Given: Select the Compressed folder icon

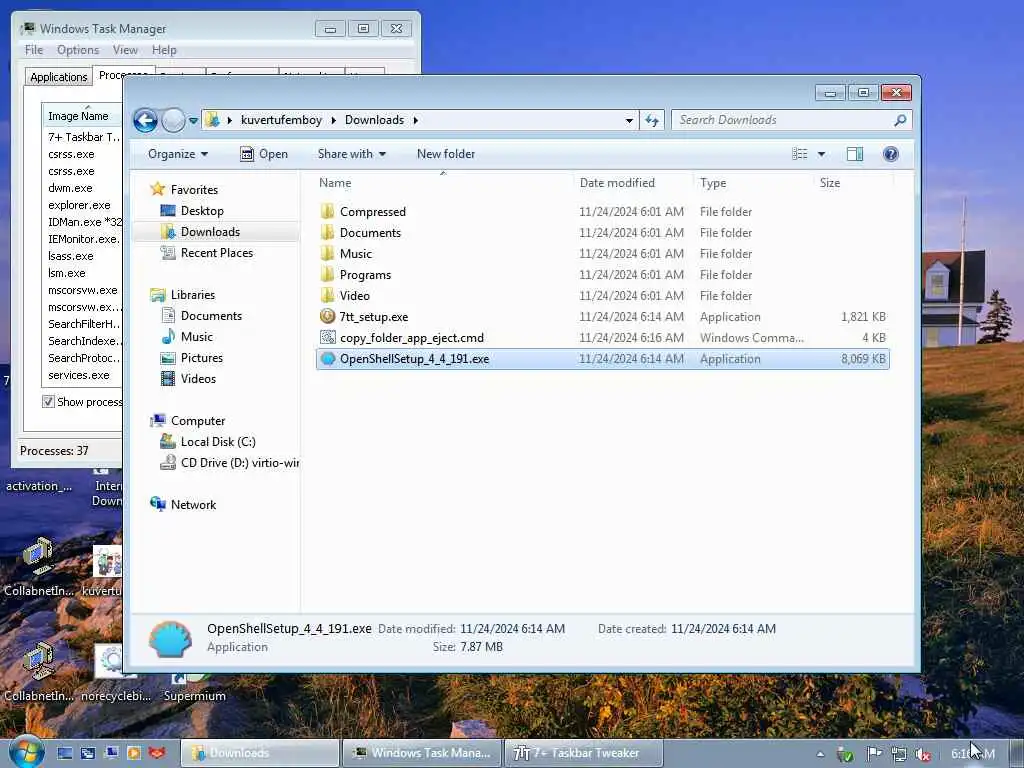Looking at the screenshot, I should click(x=327, y=212).
